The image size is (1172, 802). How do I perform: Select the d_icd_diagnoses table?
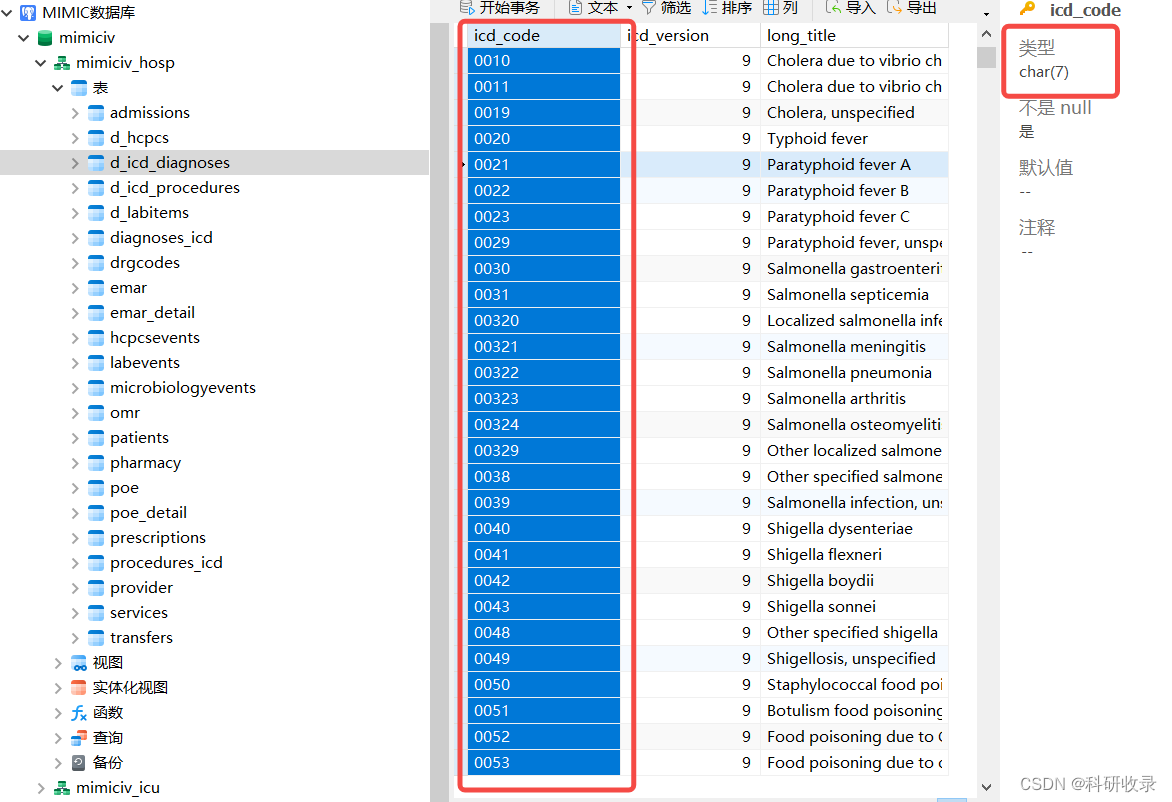(170, 163)
